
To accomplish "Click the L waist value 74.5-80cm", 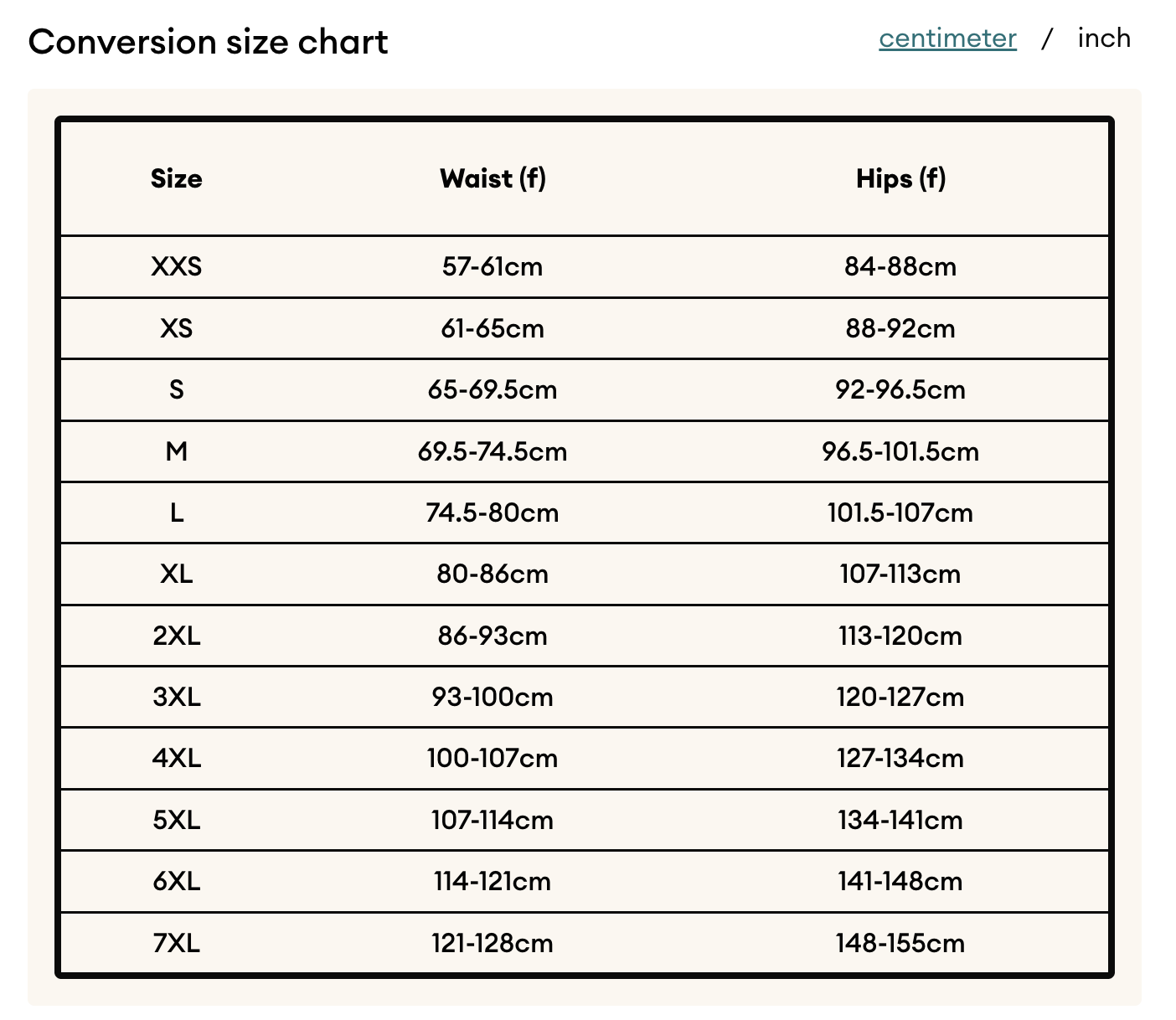I will pyautogui.click(x=493, y=513).
